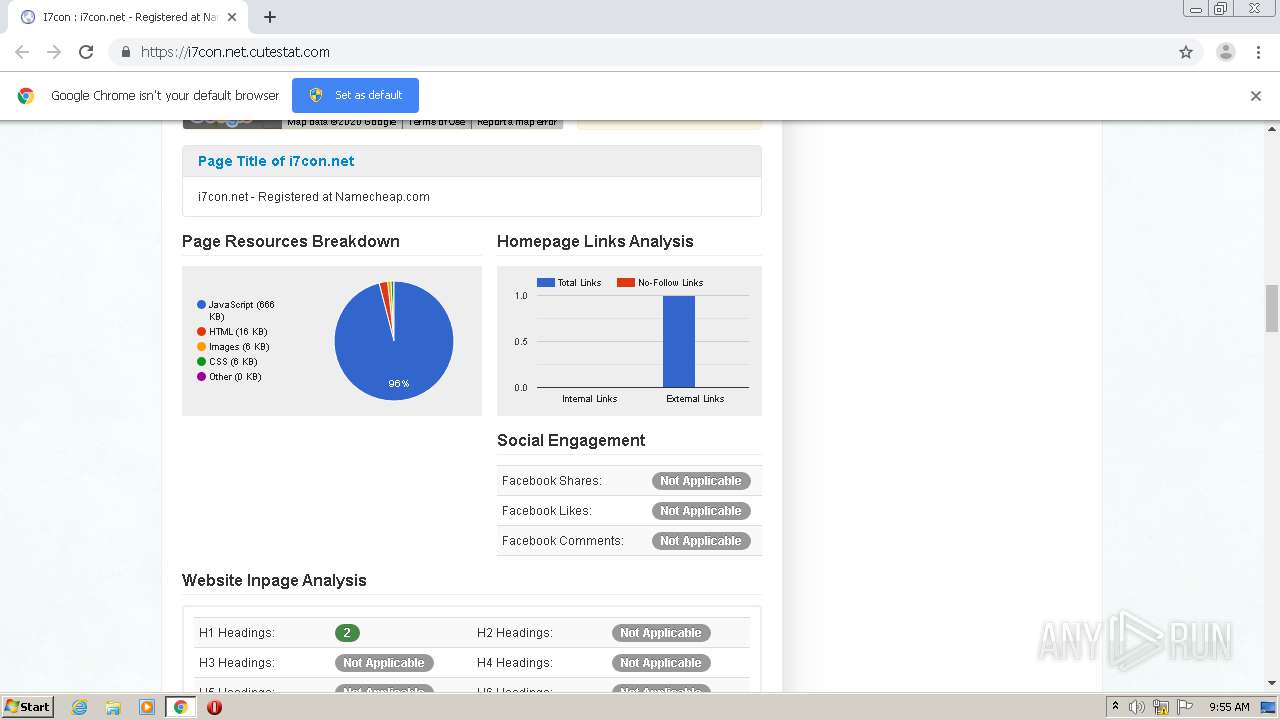Open a new browser tab
The image size is (1280, 720).
click(270, 17)
